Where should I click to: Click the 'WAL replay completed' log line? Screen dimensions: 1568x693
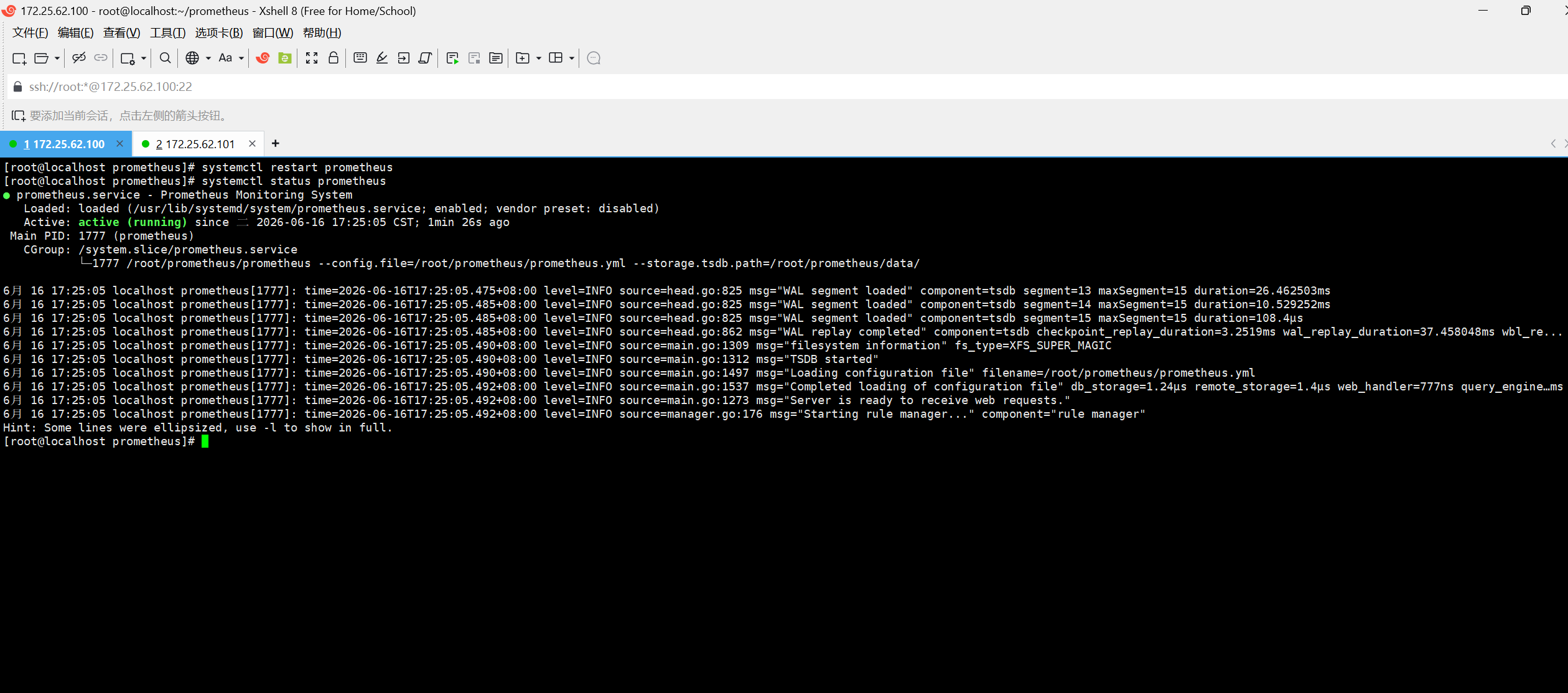tap(782, 332)
